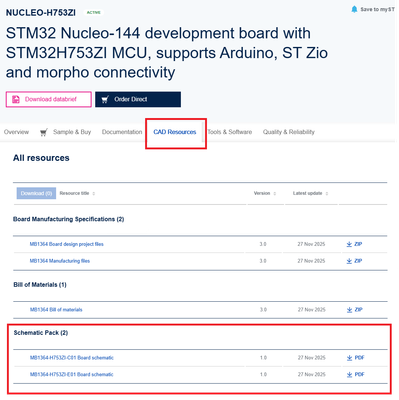The height and width of the screenshot is (400, 399).
Task: Click the Board Manufacturing Specifications (2) heading
Action: click(69, 219)
